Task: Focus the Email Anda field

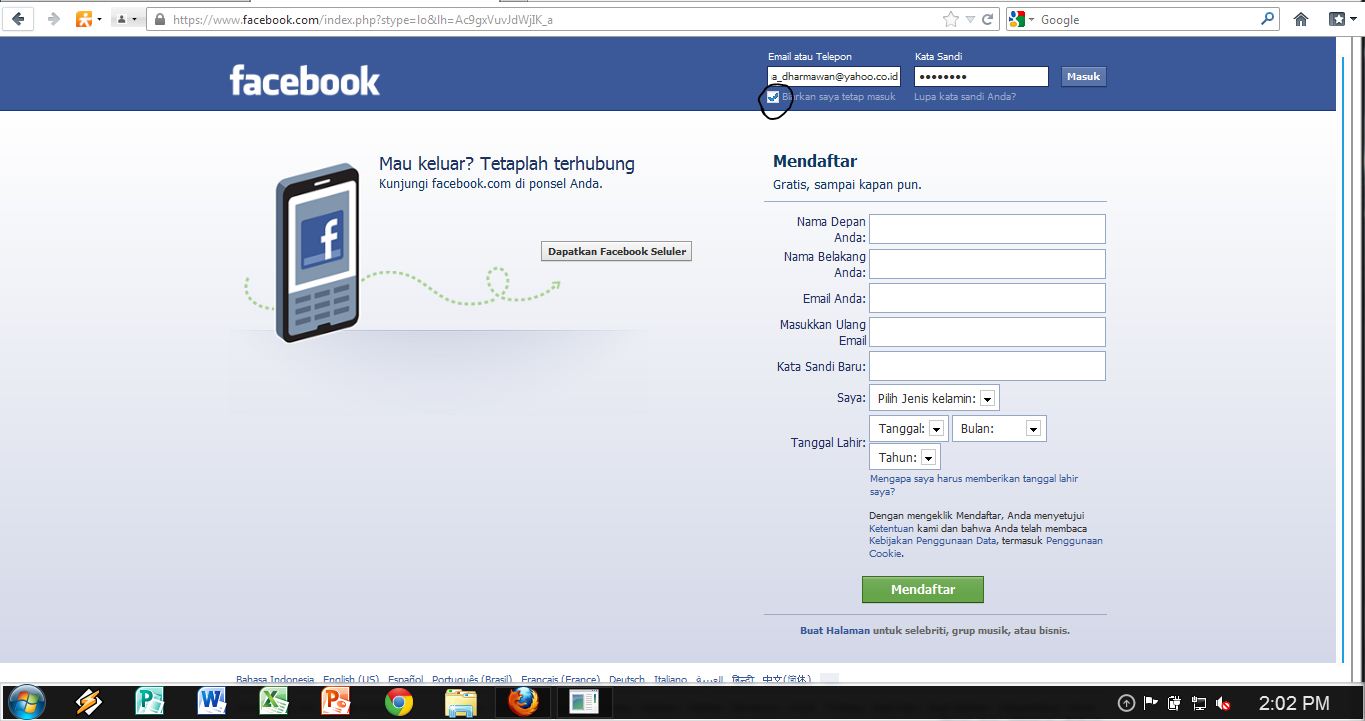Action: pyautogui.click(x=987, y=298)
